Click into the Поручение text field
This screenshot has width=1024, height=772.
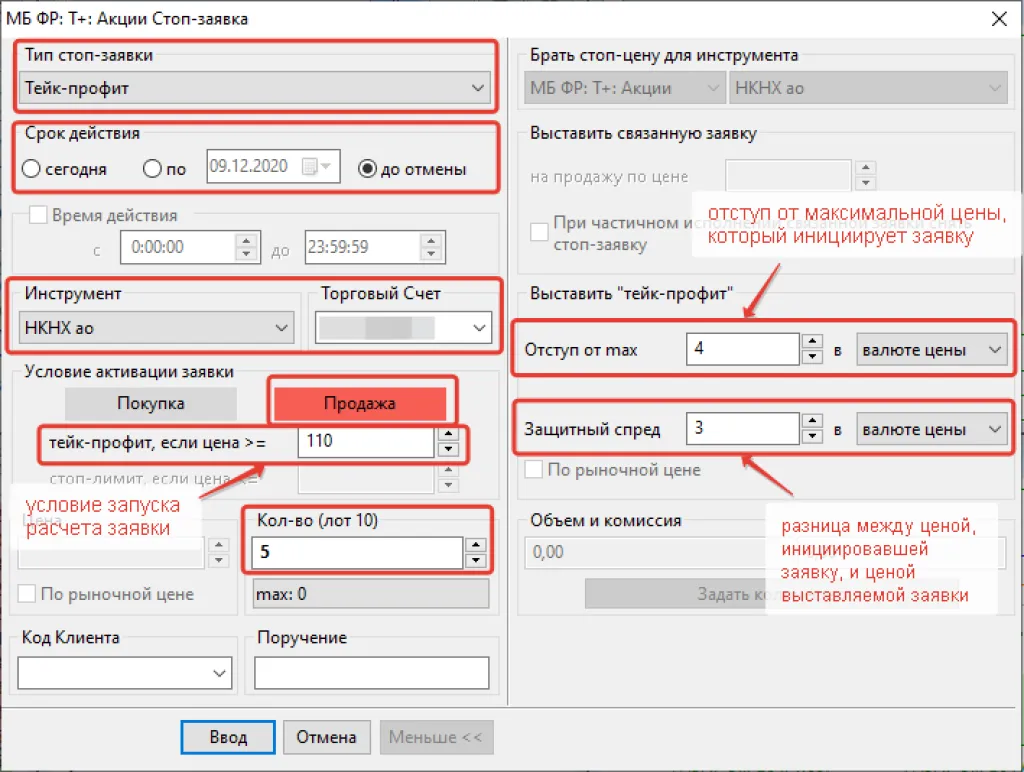[x=371, y=673]
